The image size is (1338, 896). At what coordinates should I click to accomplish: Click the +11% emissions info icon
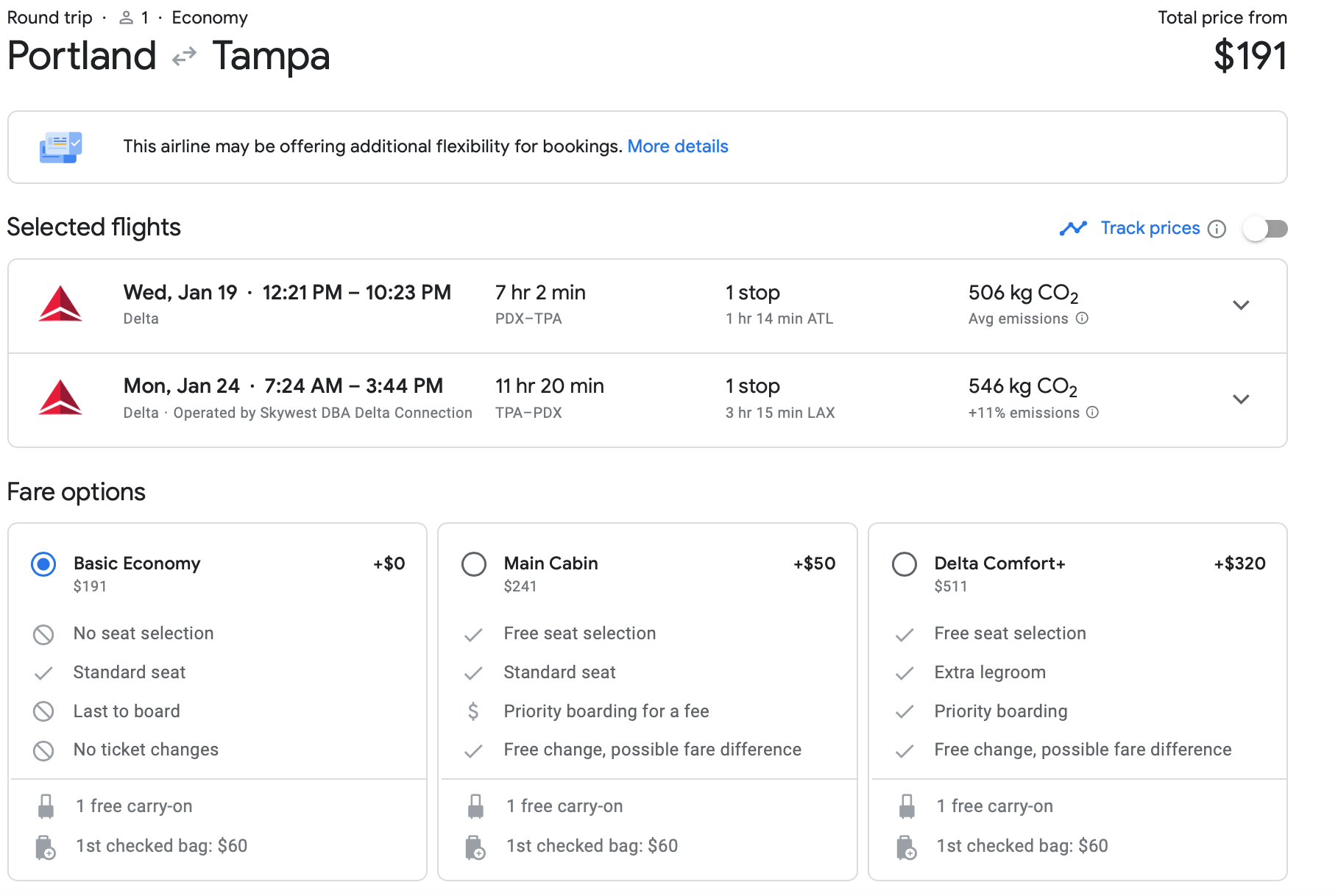[x=1092, y=413]
